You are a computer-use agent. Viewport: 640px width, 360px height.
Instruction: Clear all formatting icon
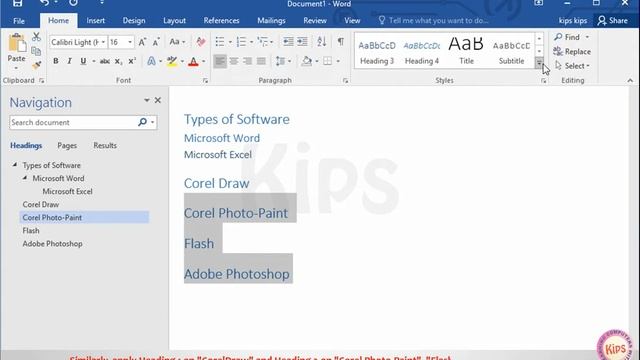(x=200, y=42)
